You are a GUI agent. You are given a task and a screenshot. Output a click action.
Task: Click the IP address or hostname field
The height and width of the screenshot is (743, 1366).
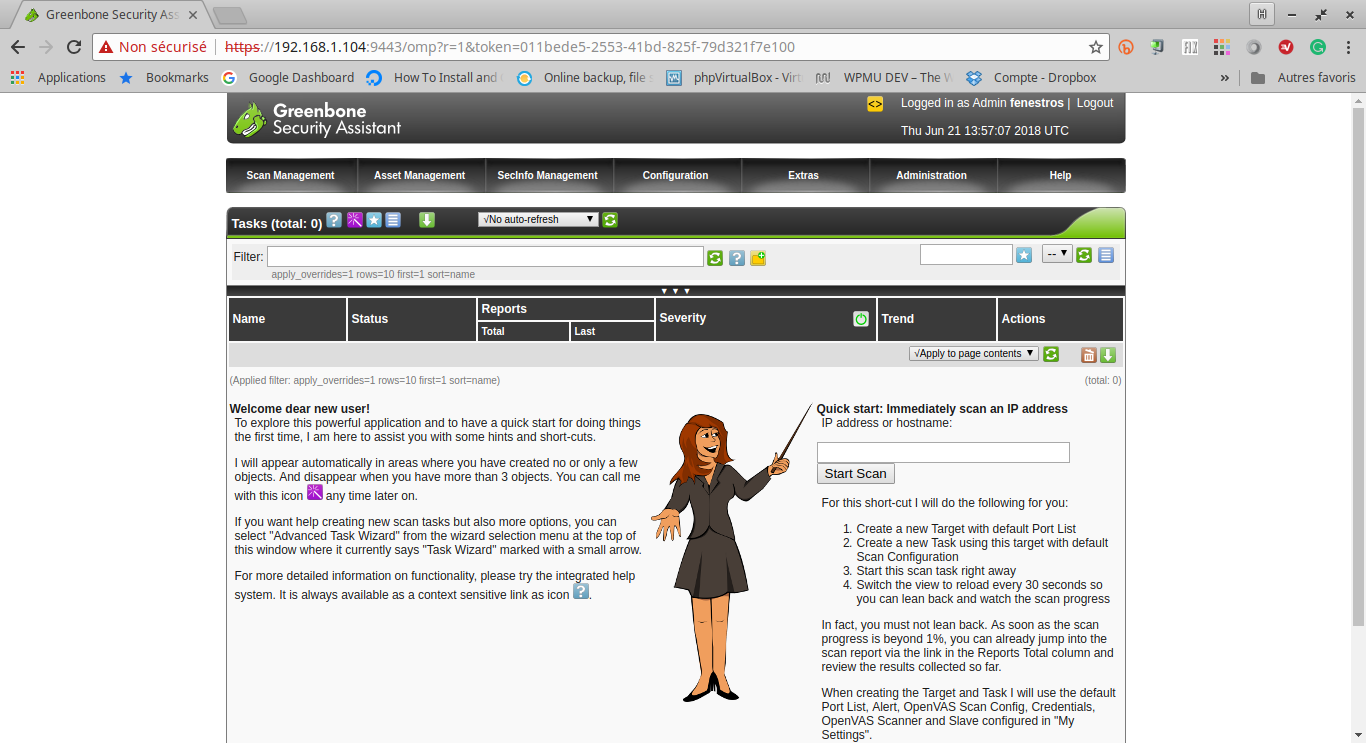pyautogui.click(x=943, y=453)
